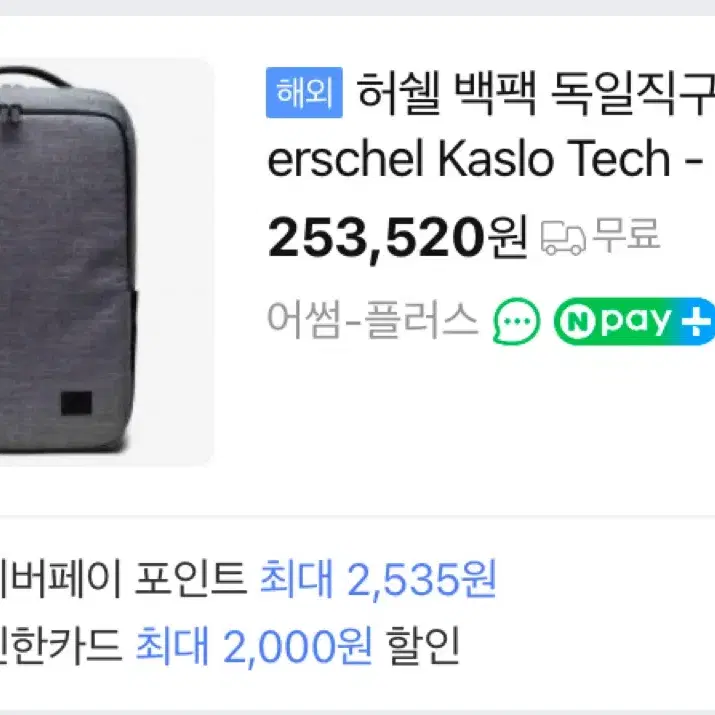Viewport: 715px width, 715px height.
Task: Open the gray Herschel backpack product thumbnail
Action: pyautogui.click(x=106, y=262)
